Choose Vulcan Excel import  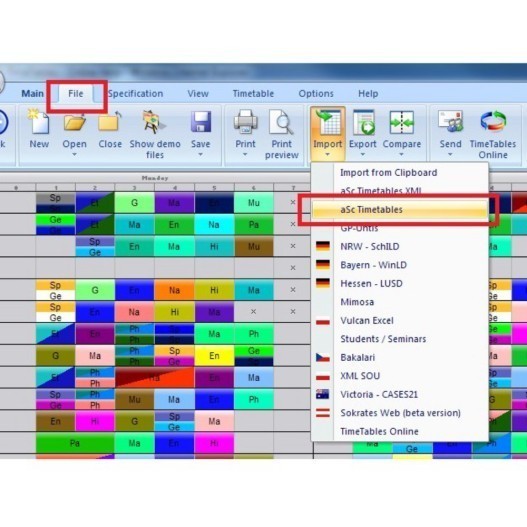(x=400, y=320)
